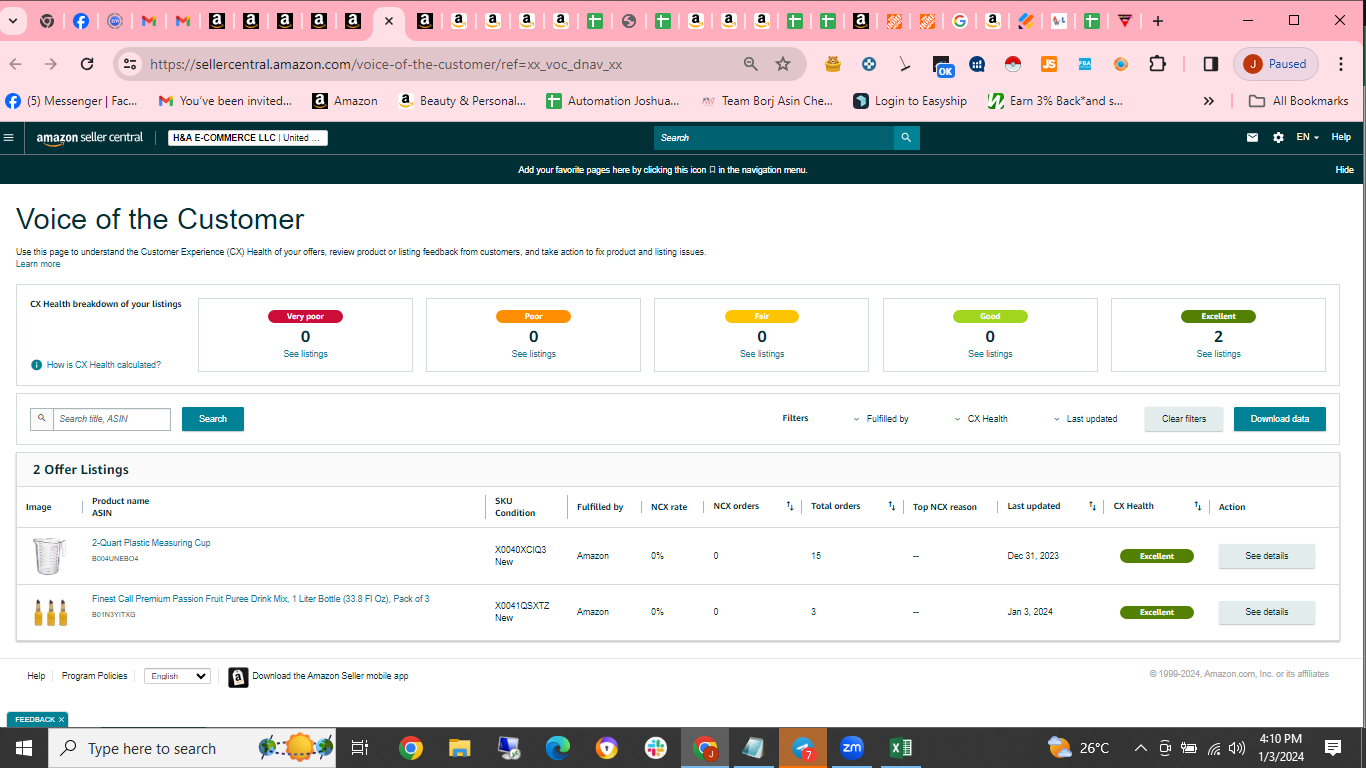This screenshot has height=768, width=1366.
Task: Click See listings under Very poor
Action: click(305, 354)
